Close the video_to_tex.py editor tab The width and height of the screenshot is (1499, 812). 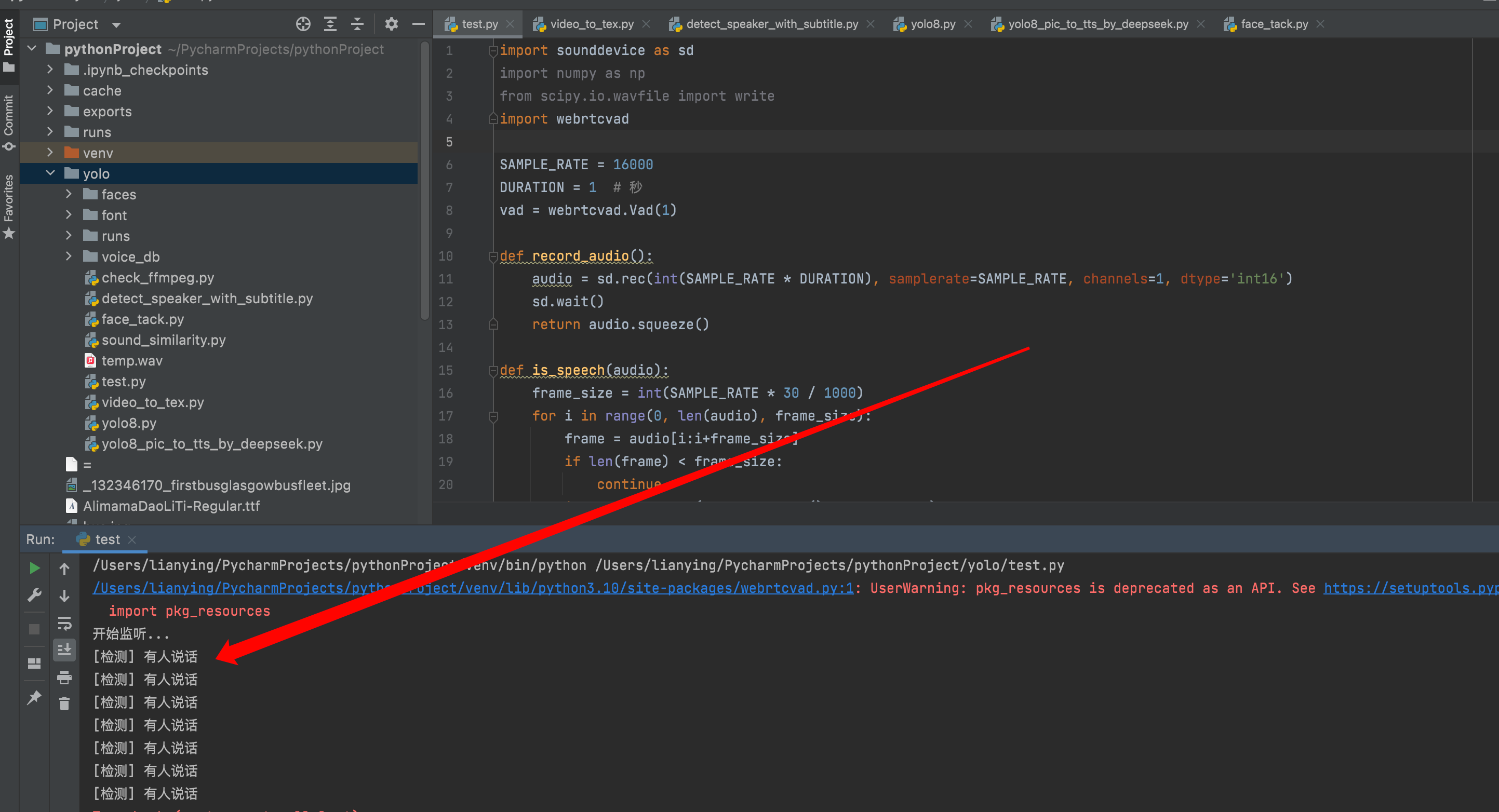tap(646, 24)
